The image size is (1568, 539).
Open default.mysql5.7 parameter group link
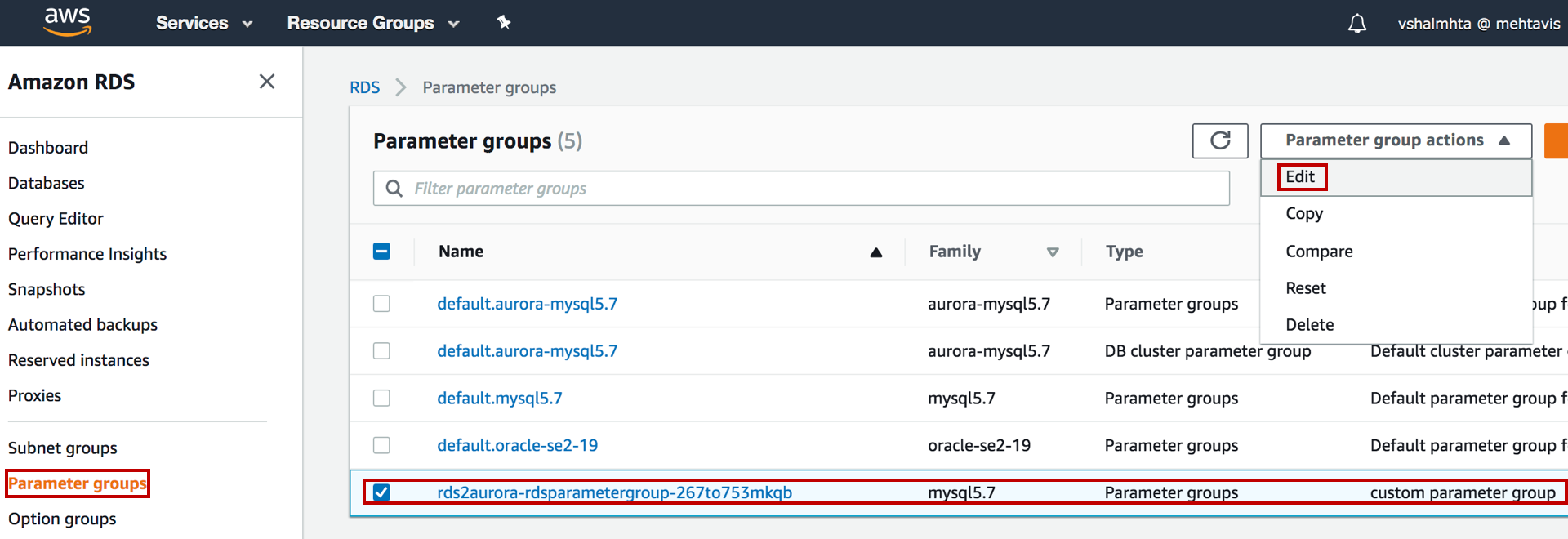[x=500, y=399]
